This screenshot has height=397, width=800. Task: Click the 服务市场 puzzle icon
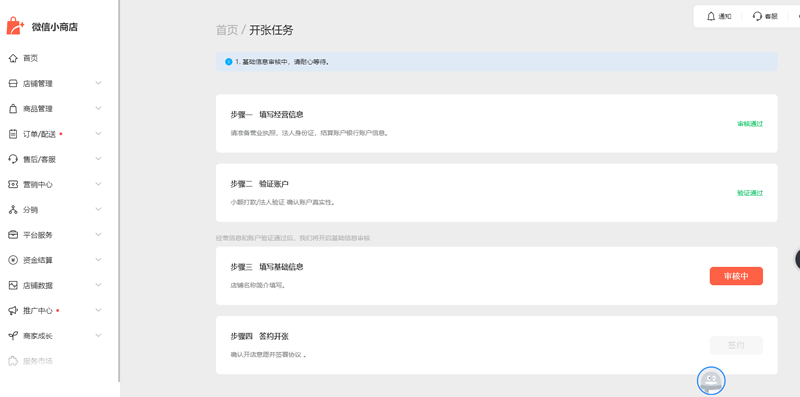click(x=13, y=361)
